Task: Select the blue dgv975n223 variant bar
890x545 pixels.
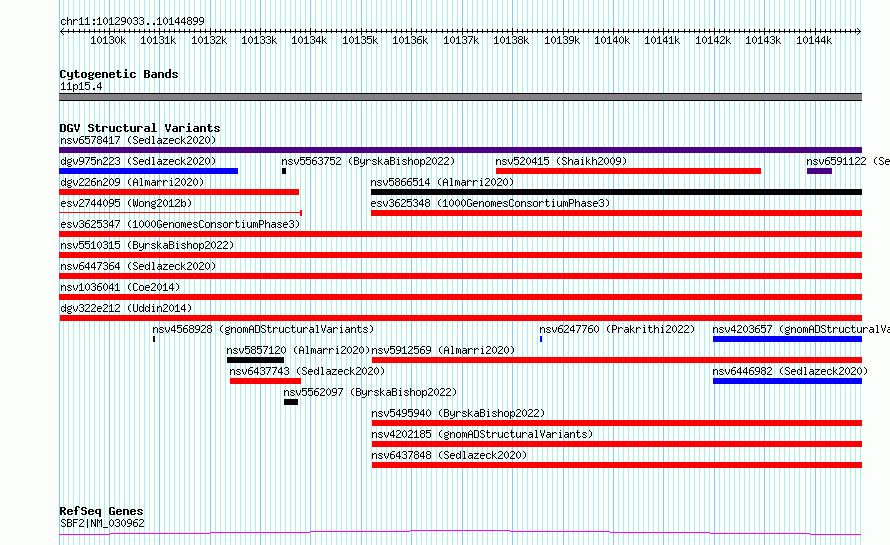Action: 149,171
